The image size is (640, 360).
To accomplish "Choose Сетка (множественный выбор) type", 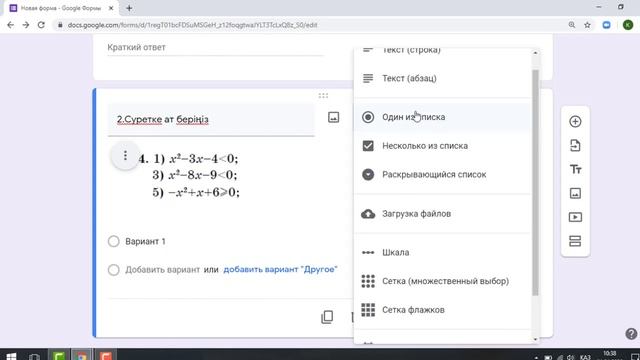I will 442,281.
